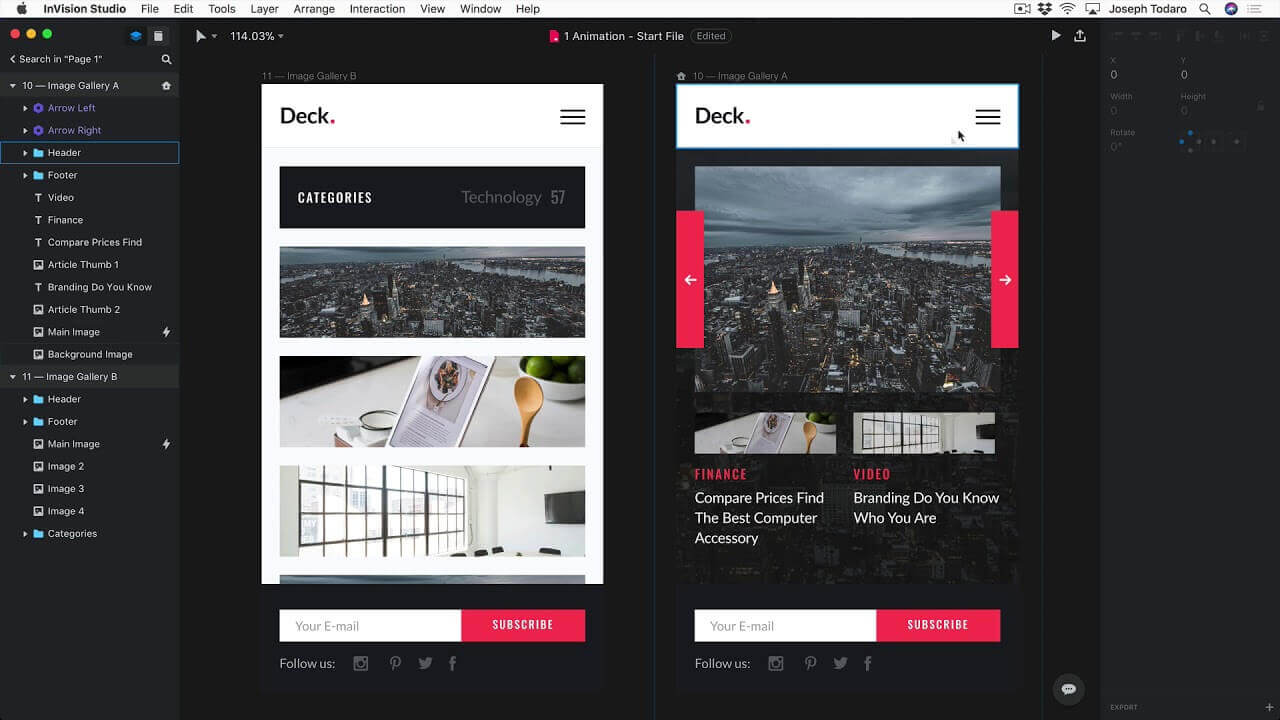The width and height of the screenshot is (1280, 720).
Task: Open the 114.03% zoom dropdown
Action: 257,36
